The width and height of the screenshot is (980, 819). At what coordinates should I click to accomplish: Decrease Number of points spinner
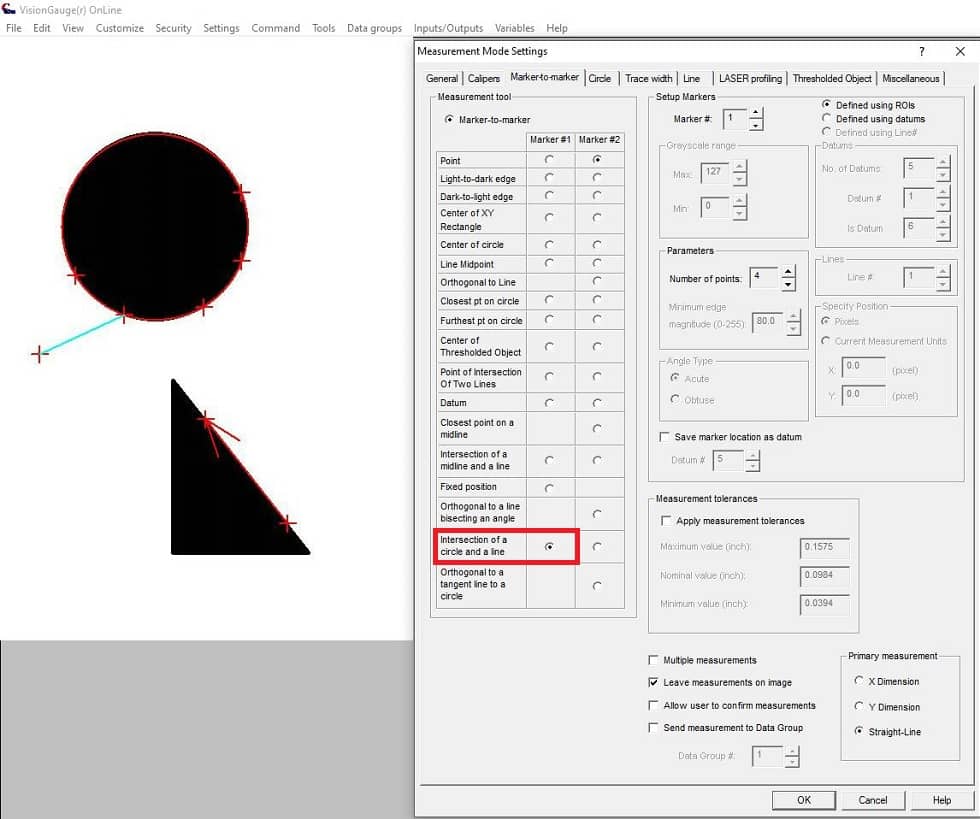788,284
